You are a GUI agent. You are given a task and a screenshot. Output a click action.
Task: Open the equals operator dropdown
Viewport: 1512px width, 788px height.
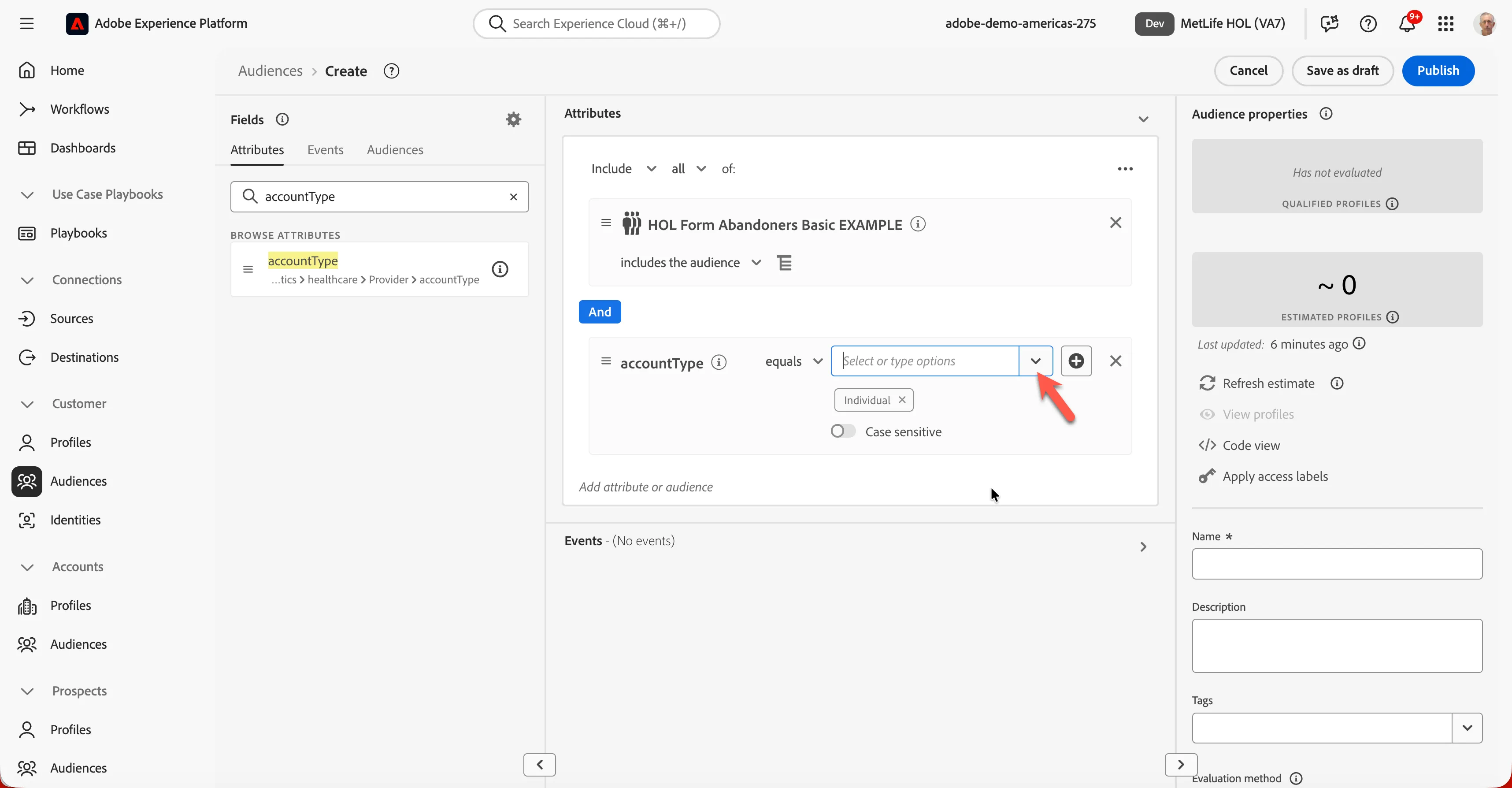click(794, 361)
